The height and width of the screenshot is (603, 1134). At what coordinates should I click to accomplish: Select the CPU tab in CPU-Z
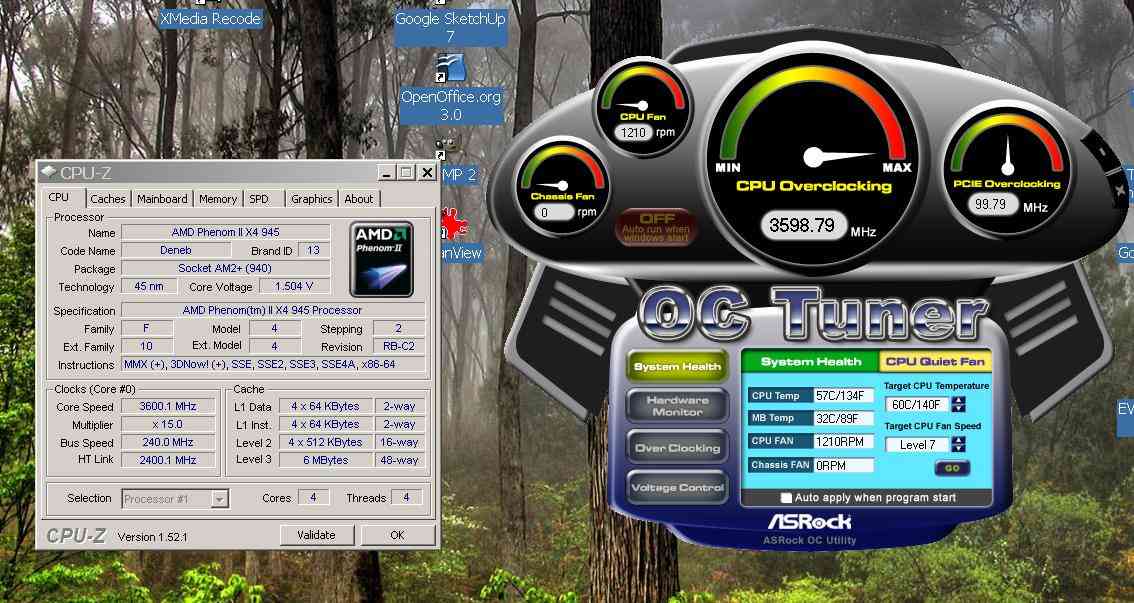(59, 197)
